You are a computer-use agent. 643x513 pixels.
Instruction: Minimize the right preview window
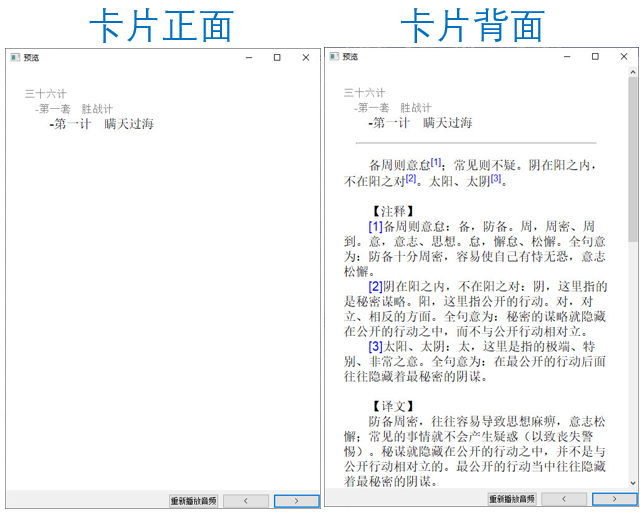coord(567,56)
